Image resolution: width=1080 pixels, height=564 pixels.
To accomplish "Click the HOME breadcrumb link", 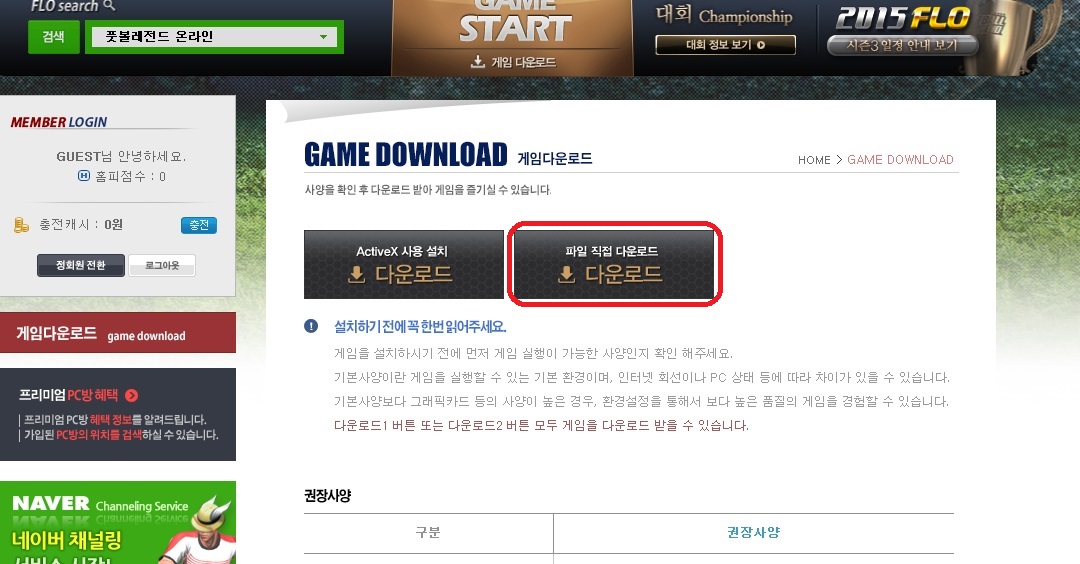I will pos(814,160).
